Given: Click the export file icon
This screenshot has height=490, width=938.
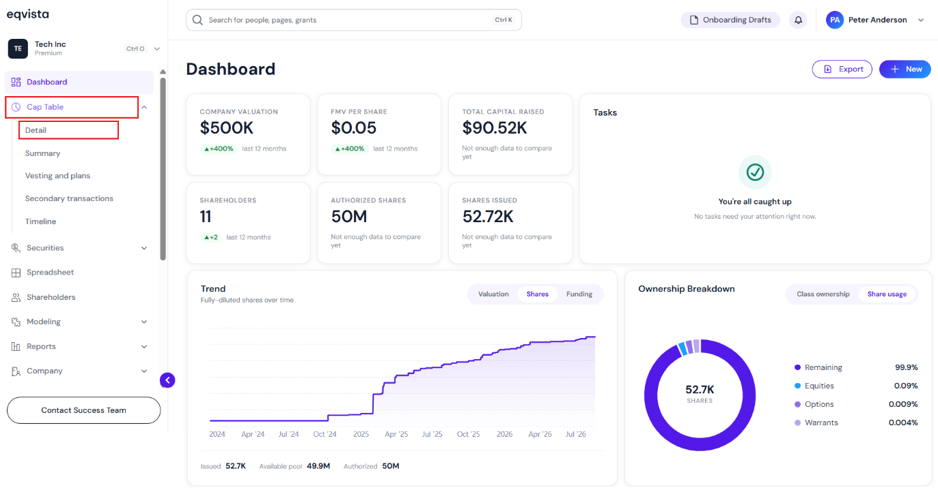Looking at the screenshot, I should (x=828, y=69).
